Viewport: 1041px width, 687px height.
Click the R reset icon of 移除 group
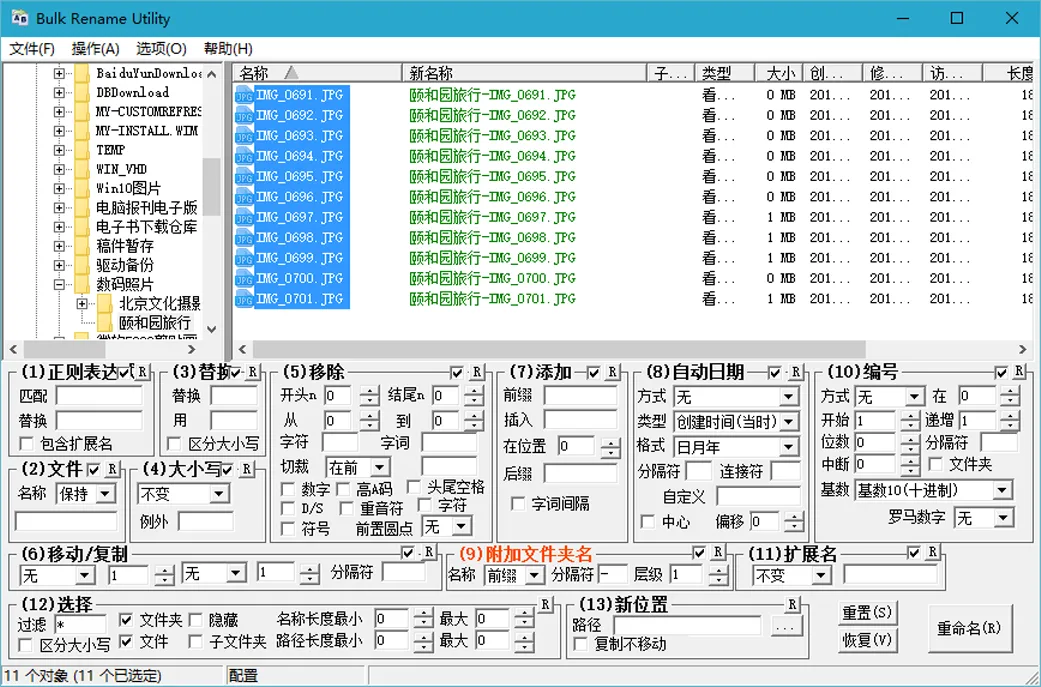(x=476, y=372)
